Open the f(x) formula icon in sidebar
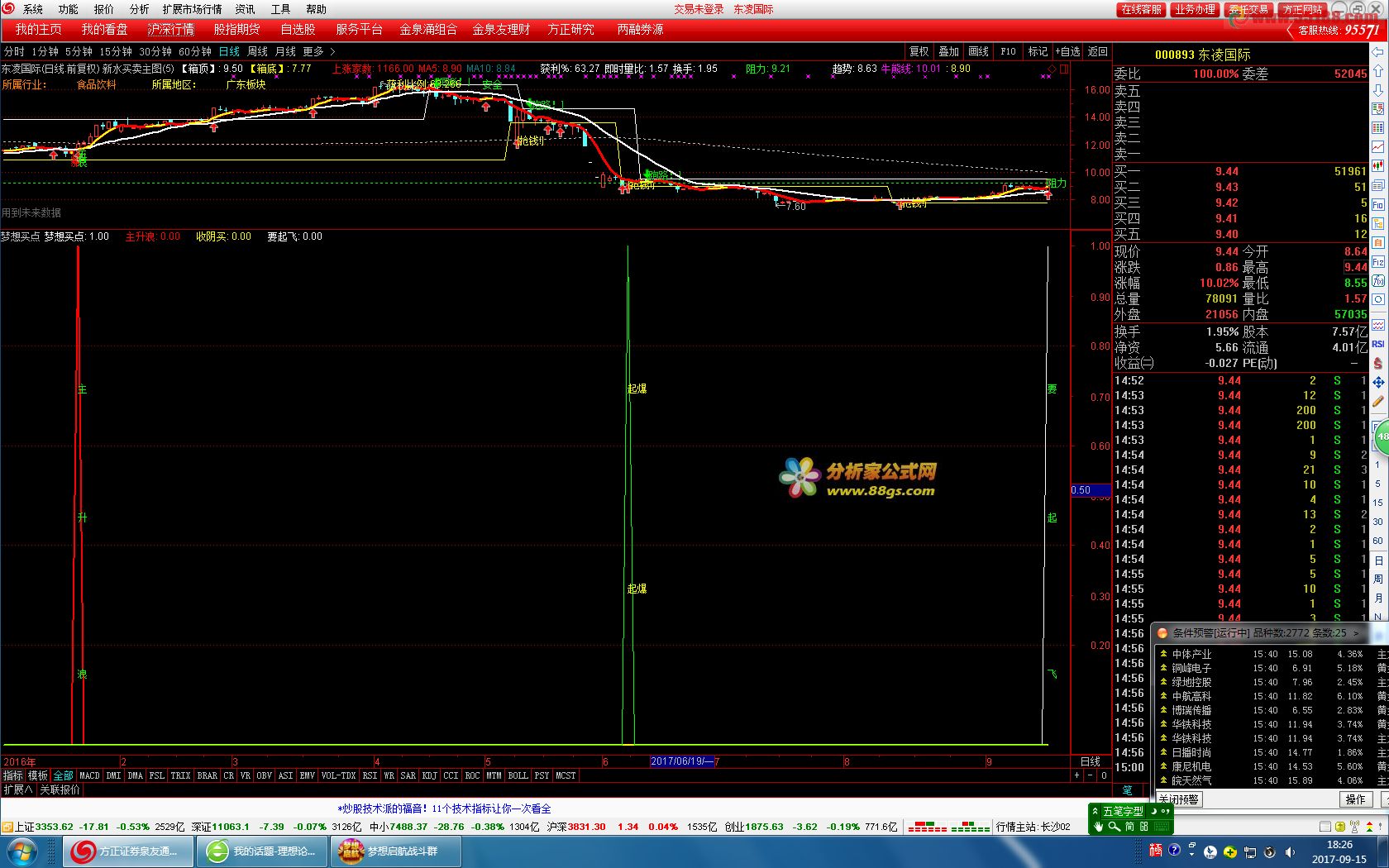The height and width of the screenshot is (868, 1389). pos(1378,281)
